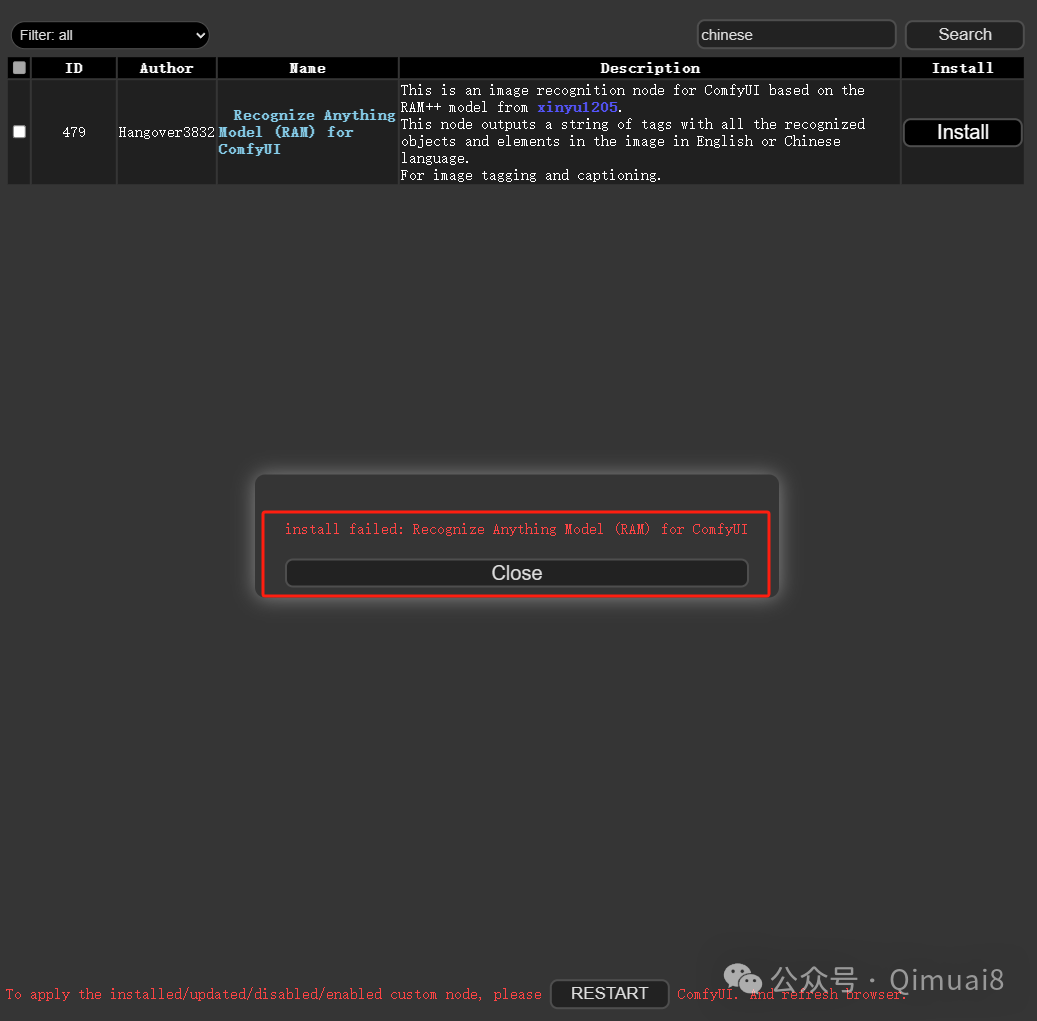This screenshot has width=1037, height=1021.
Task: Open the Filter: all dropdown
Action: click(x=110, y=35)
